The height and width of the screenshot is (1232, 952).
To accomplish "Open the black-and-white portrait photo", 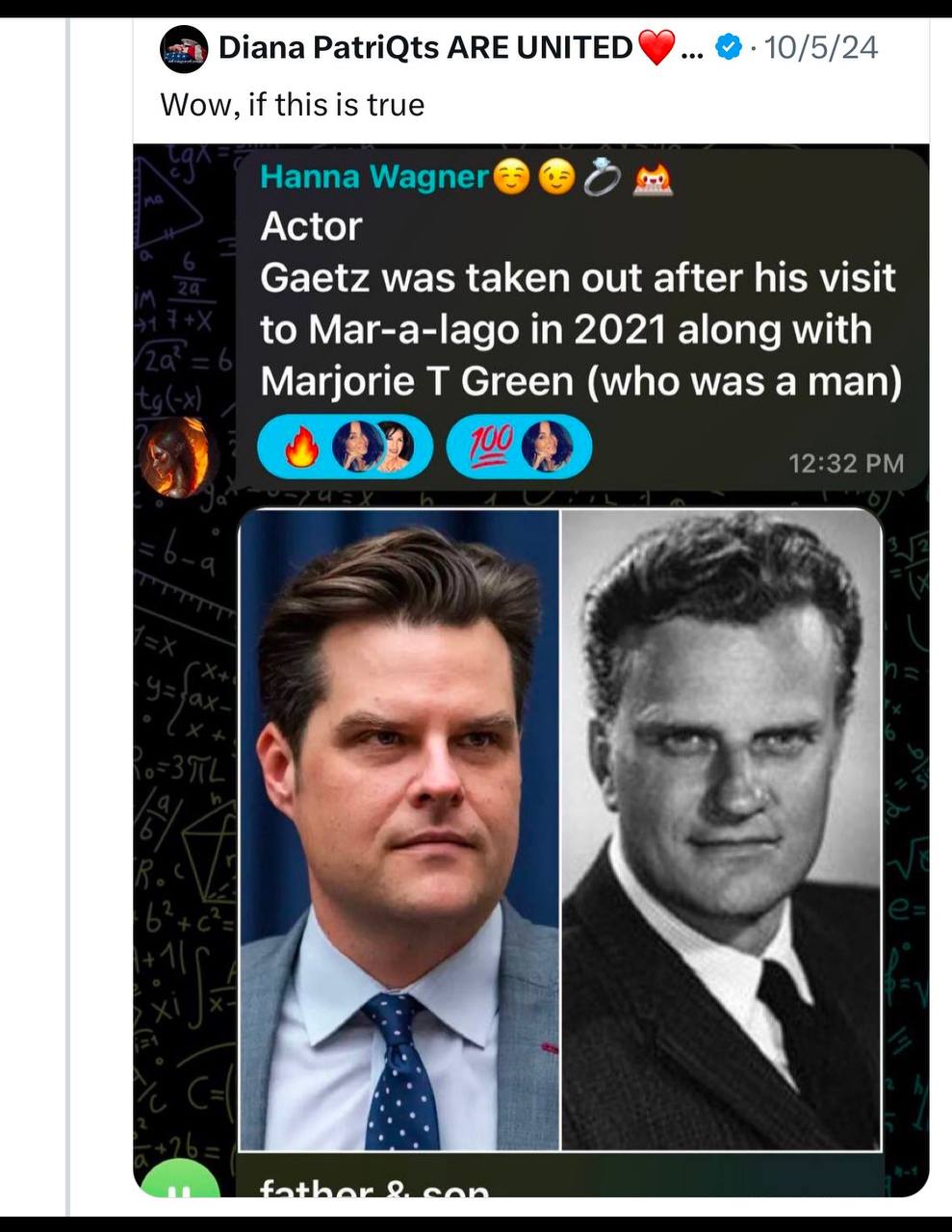I will [721, 830].
